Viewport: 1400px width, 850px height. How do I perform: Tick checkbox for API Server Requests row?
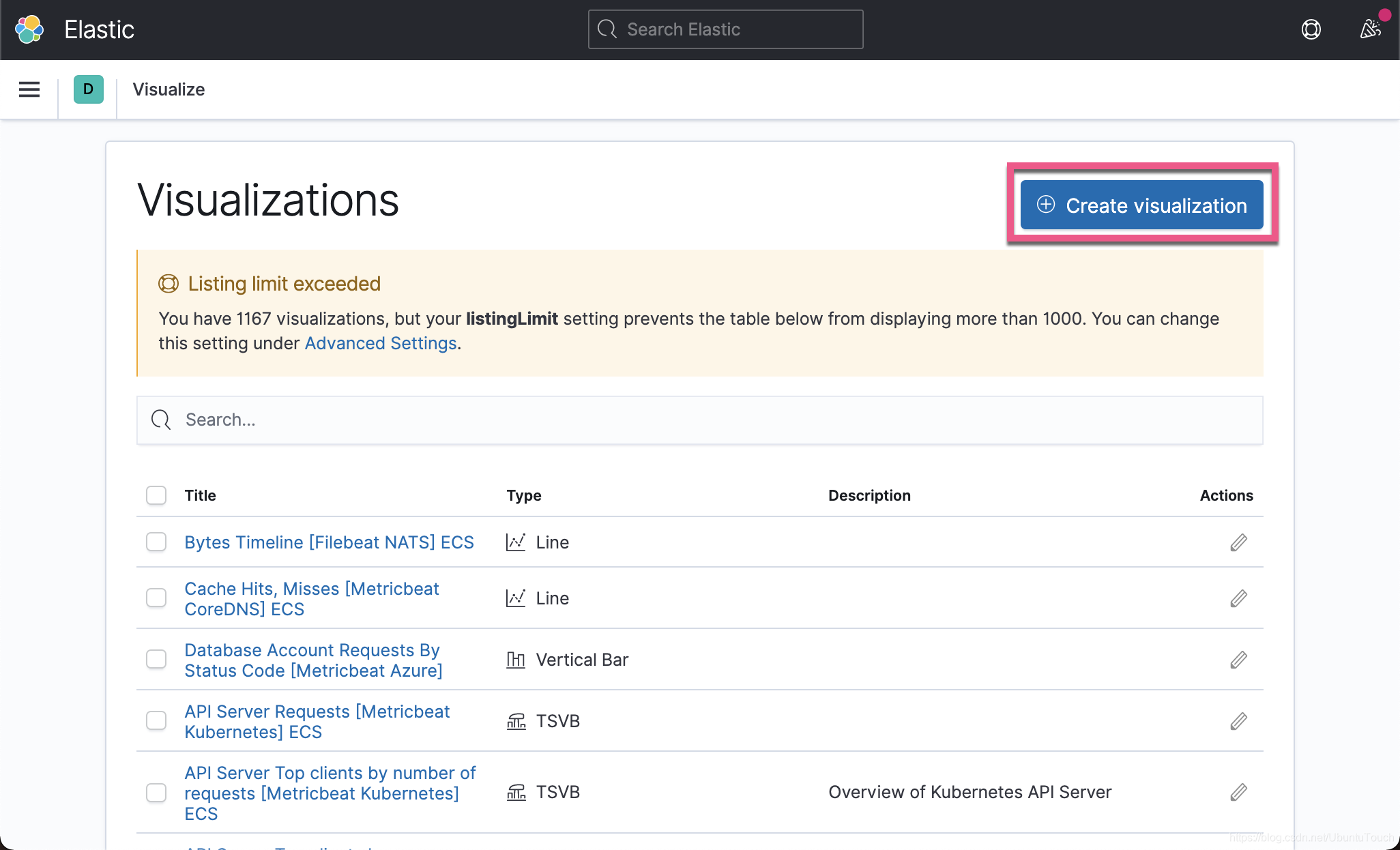(x=156, y=721)
